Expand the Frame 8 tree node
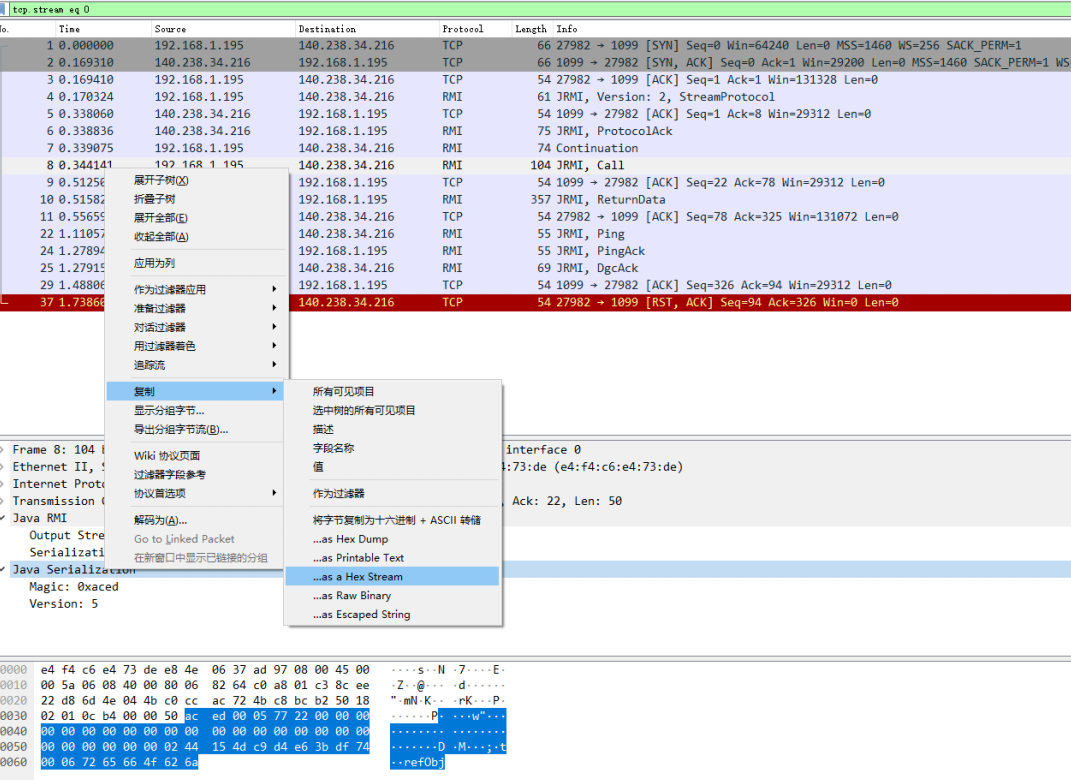Screen dimensions: 1071x780 (x=3, y=450)
